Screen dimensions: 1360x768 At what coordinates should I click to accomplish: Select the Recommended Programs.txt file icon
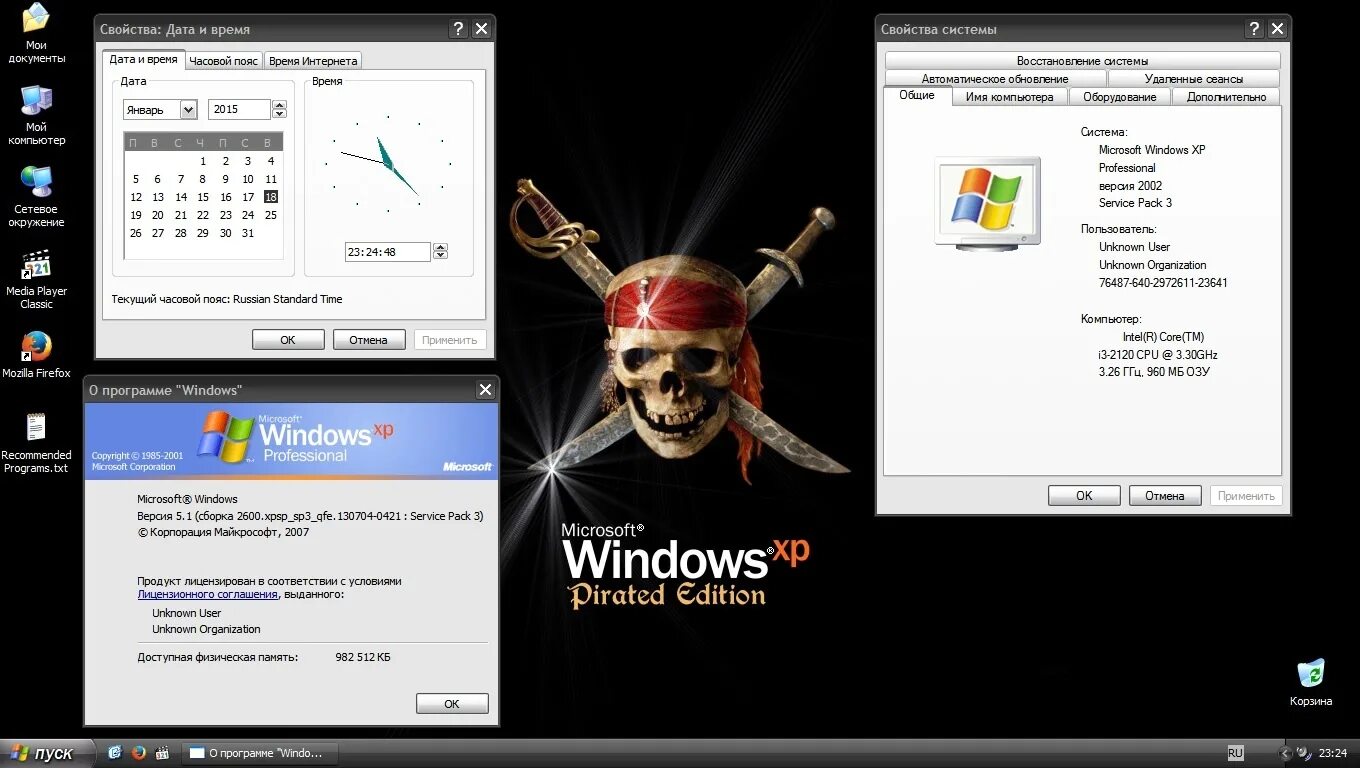point(36,443)
